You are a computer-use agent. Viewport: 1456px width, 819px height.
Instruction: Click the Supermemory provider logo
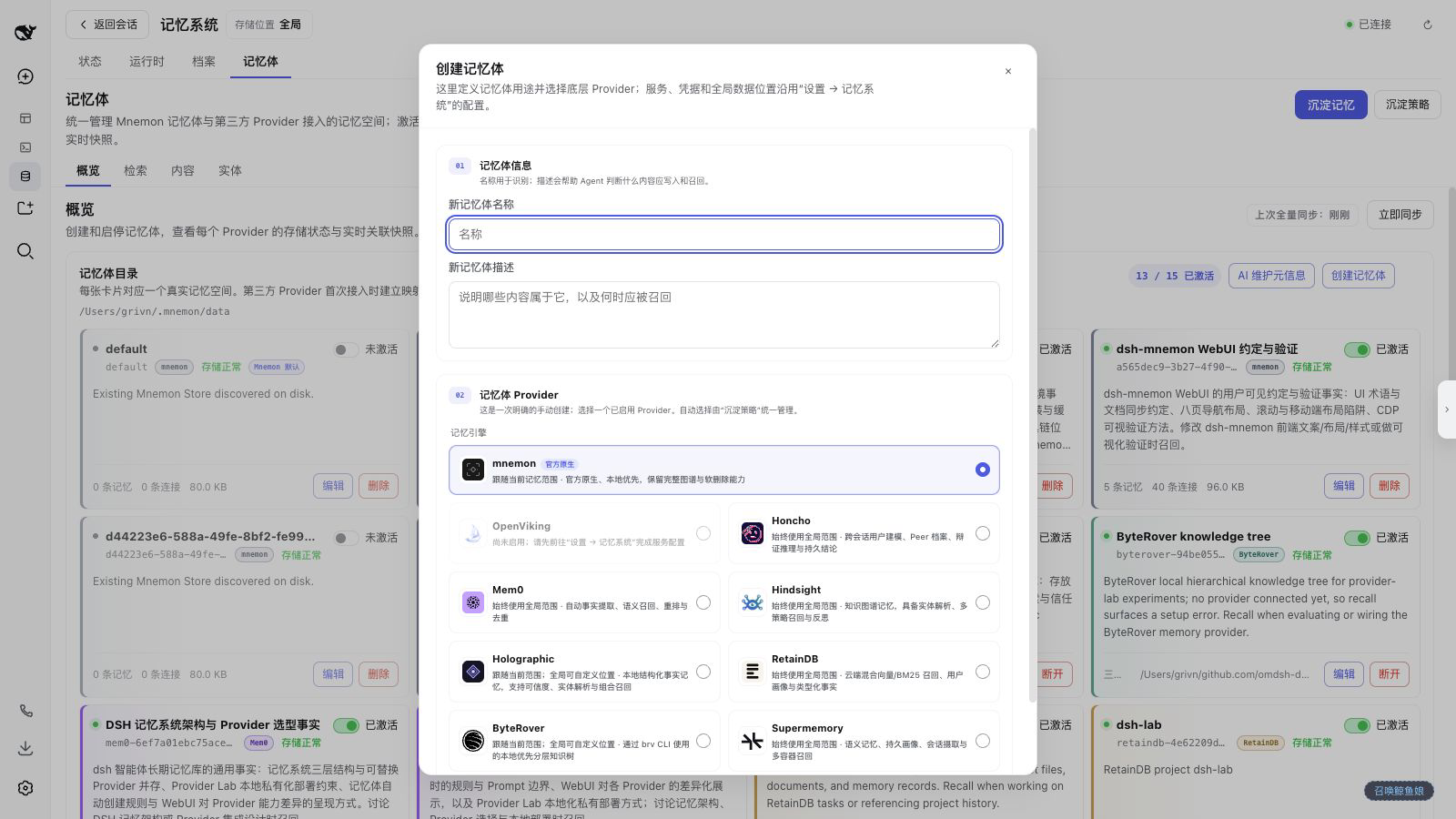click(x=753, y=741)
